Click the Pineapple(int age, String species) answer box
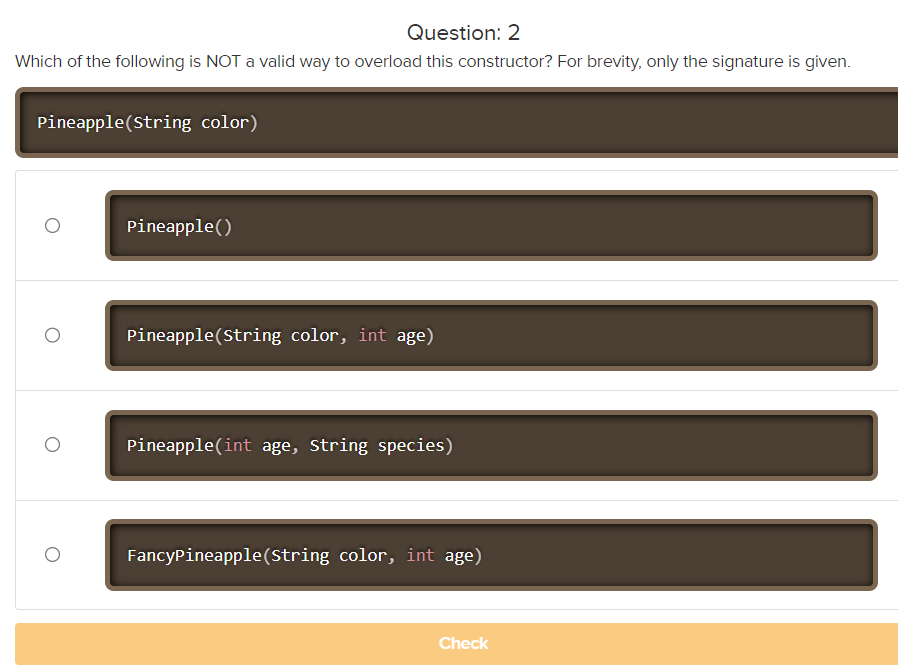This screenshot has width=898, height=668. 490,444
